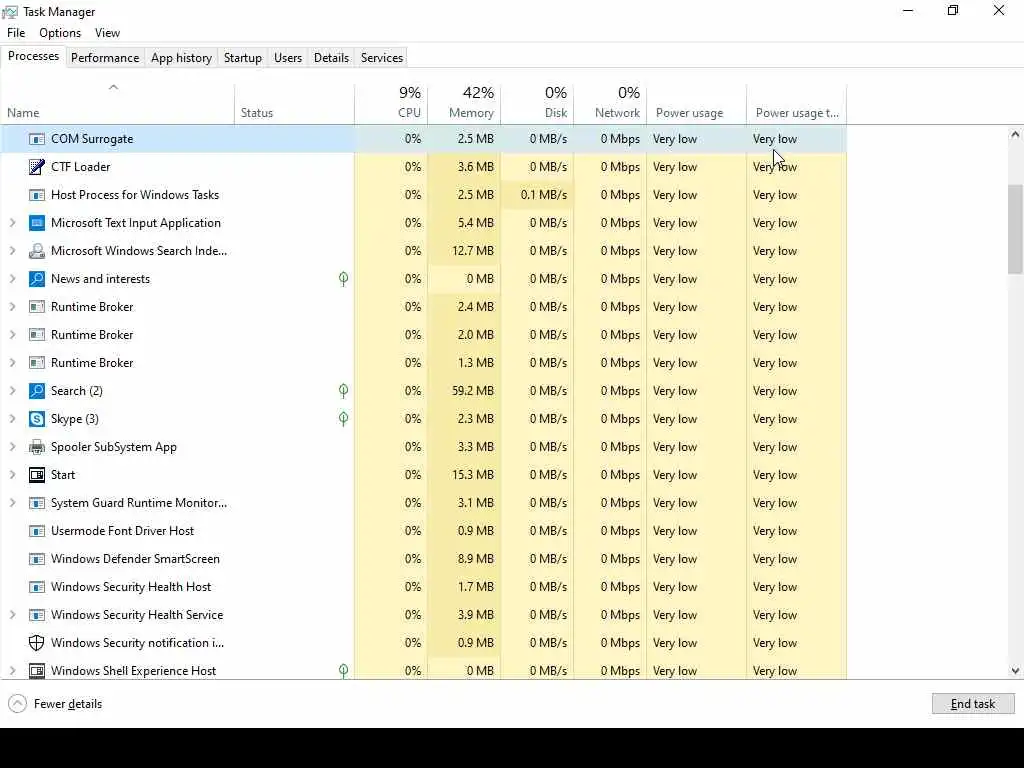This screenshot has width=1024, height=768.
Task: Click the Search (2) magnifier icon
Action: pos(37,391)
